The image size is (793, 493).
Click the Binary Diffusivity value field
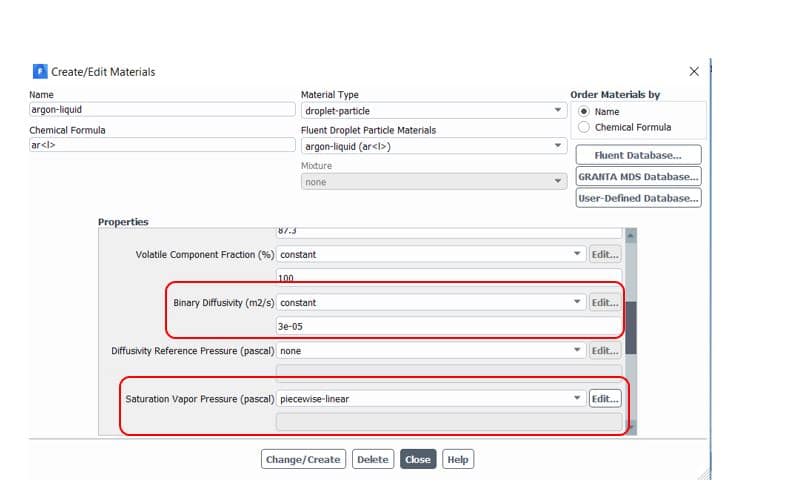click(448, 326)
